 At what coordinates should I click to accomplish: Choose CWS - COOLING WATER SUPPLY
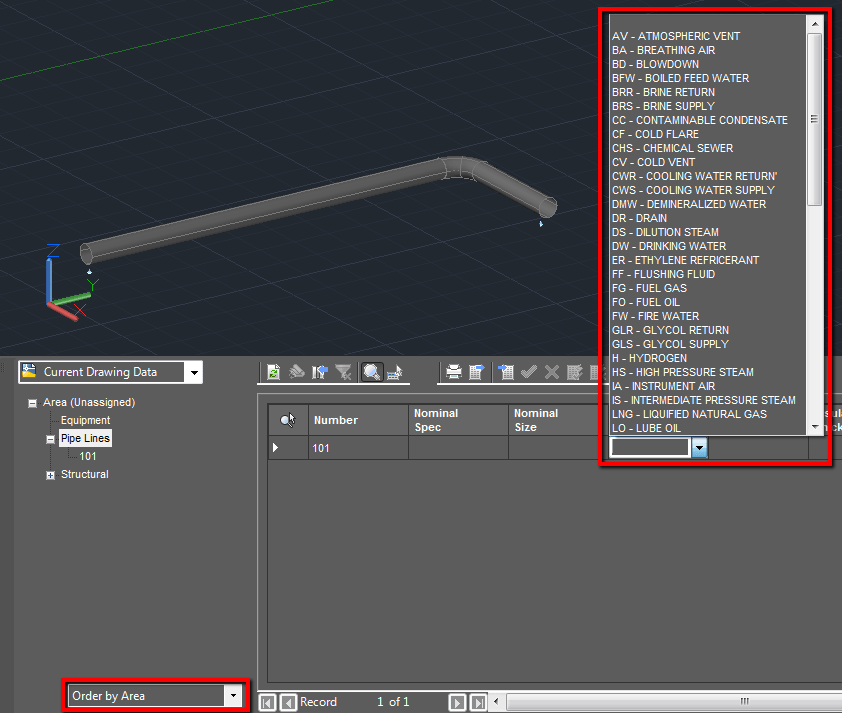(x=693, y=190)
